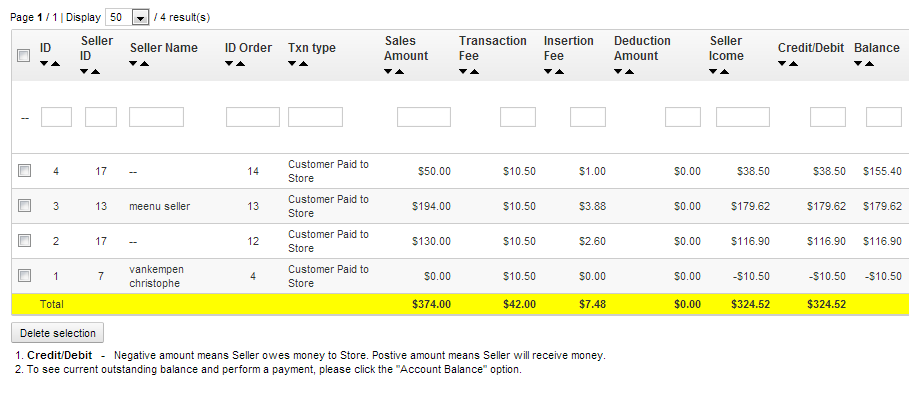Focus the Balance filter field
The height and width of the screenshot is (395, 909).
884,117
